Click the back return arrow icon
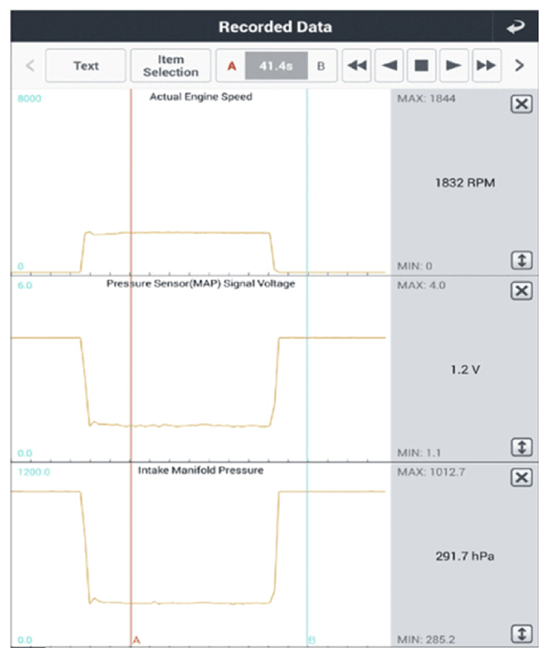Viewport: 548px width, 657px height. (x=515, y=27)
